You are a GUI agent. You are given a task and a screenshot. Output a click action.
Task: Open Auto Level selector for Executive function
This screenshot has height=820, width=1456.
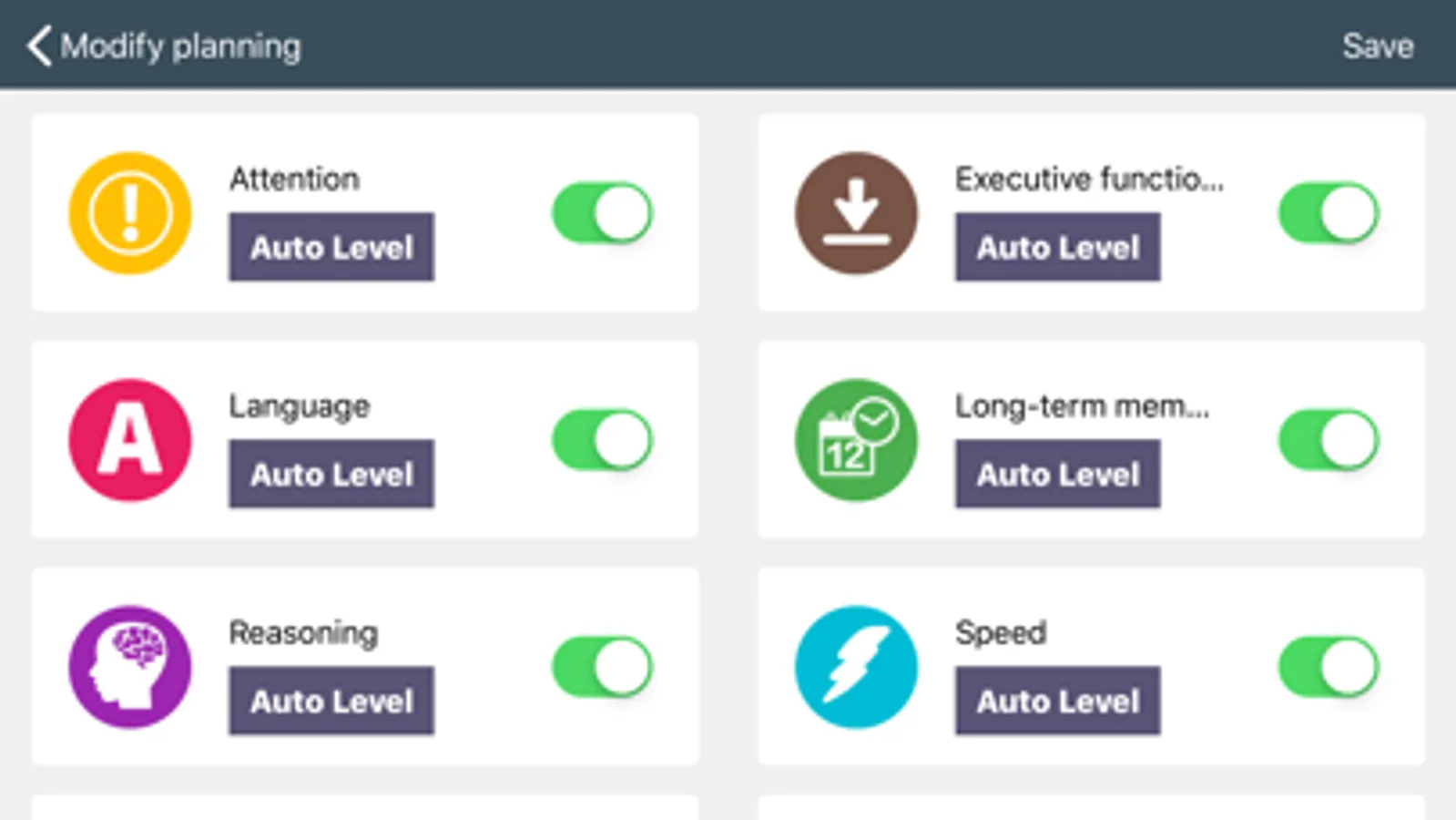[1057, 247]
